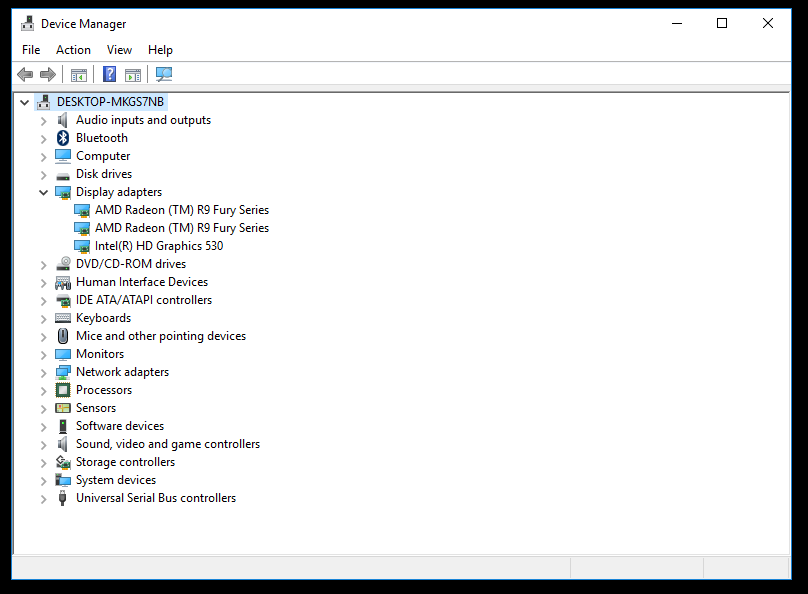This screenshot has width=808, height=594.
Task: Click the Audio inputs and outputs speaker icon
Action: click(63, 120)
